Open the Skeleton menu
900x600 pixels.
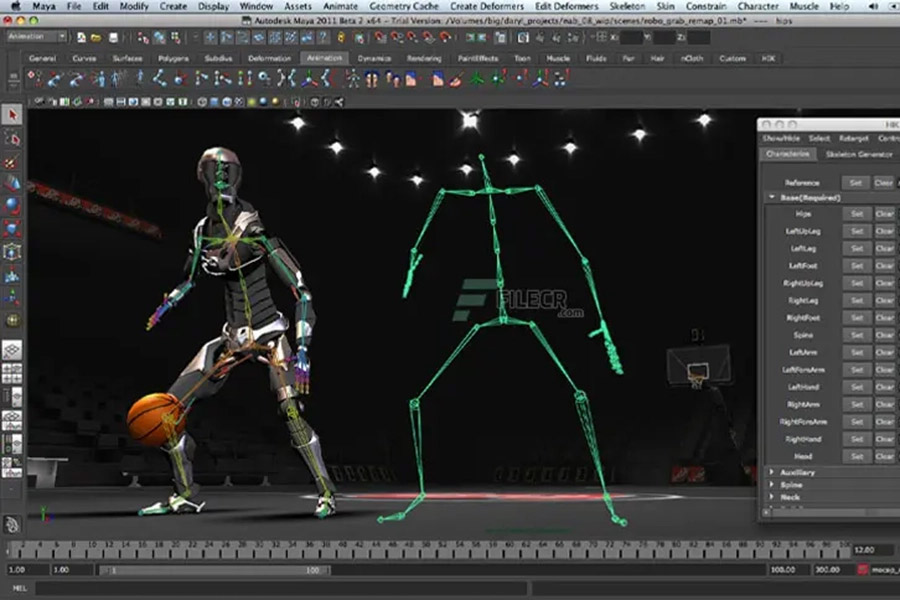pyautogui.click(x=626, y=6)
